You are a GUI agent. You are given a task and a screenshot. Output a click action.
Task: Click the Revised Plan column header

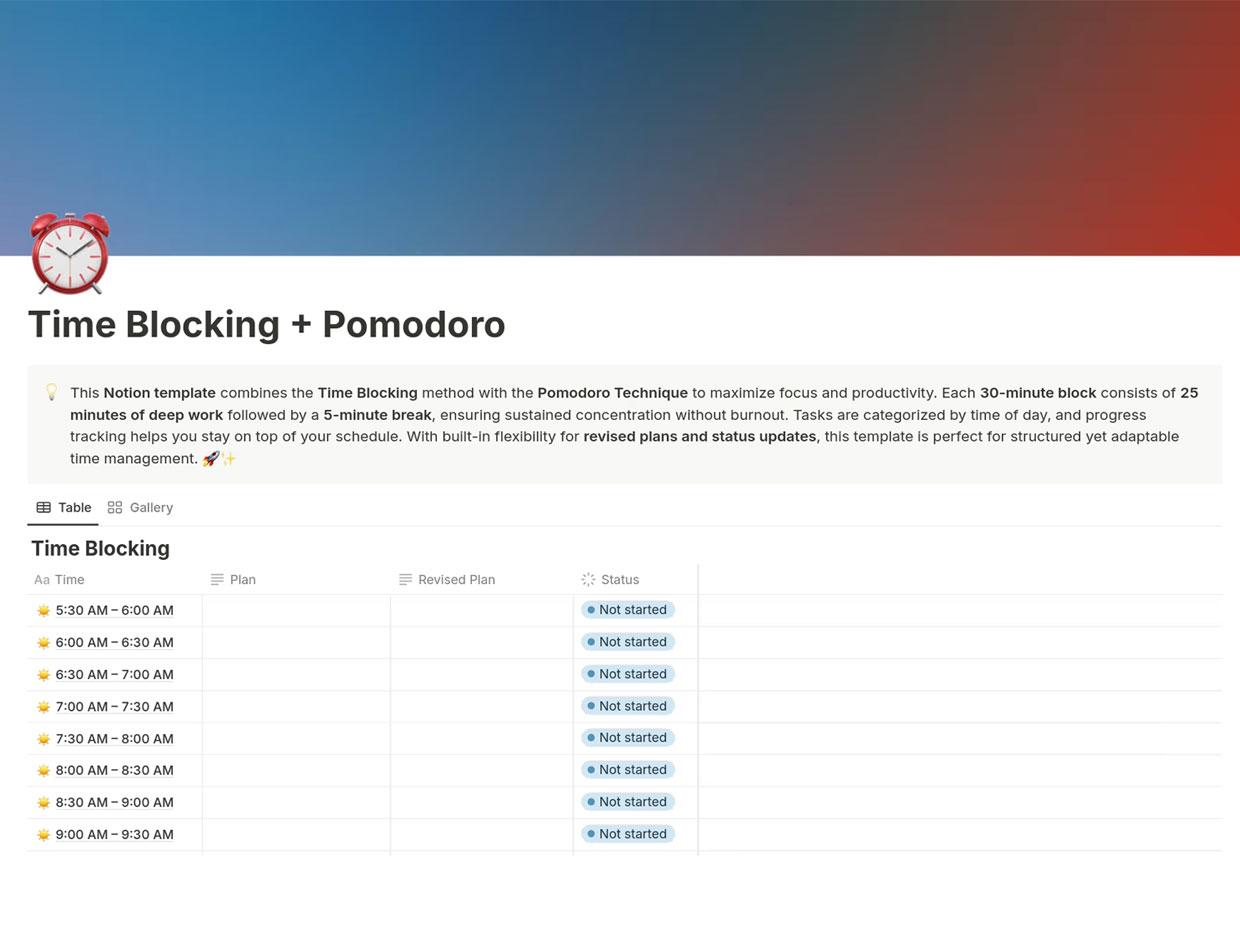click(x=481, y=579)
